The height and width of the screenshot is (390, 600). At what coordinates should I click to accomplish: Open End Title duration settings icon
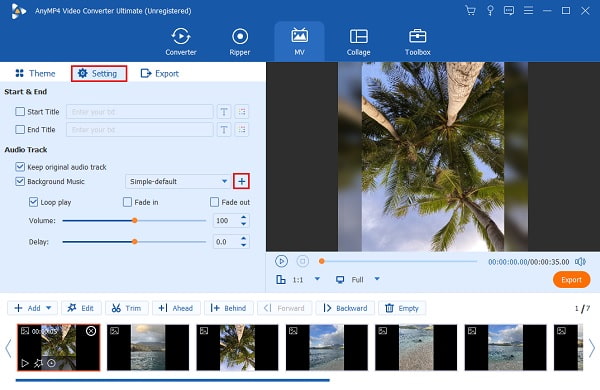pyautogui.click(x=242, y=130)
